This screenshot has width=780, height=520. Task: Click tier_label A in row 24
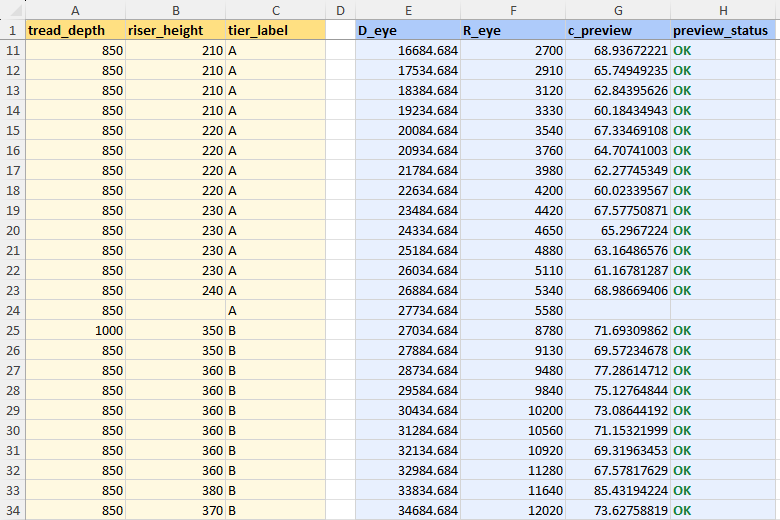coord(276,311)
